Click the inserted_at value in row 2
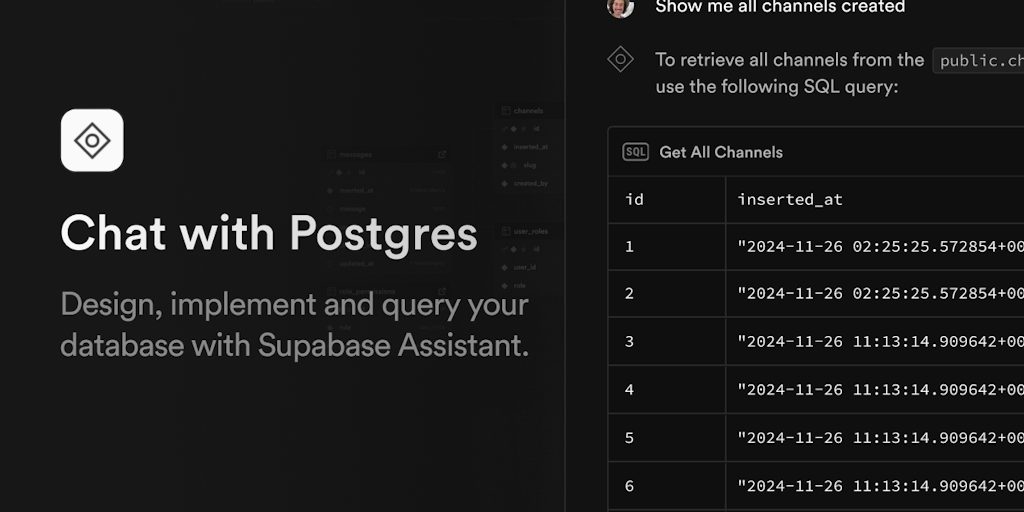 pyautogui.click(x=880, y=294)
